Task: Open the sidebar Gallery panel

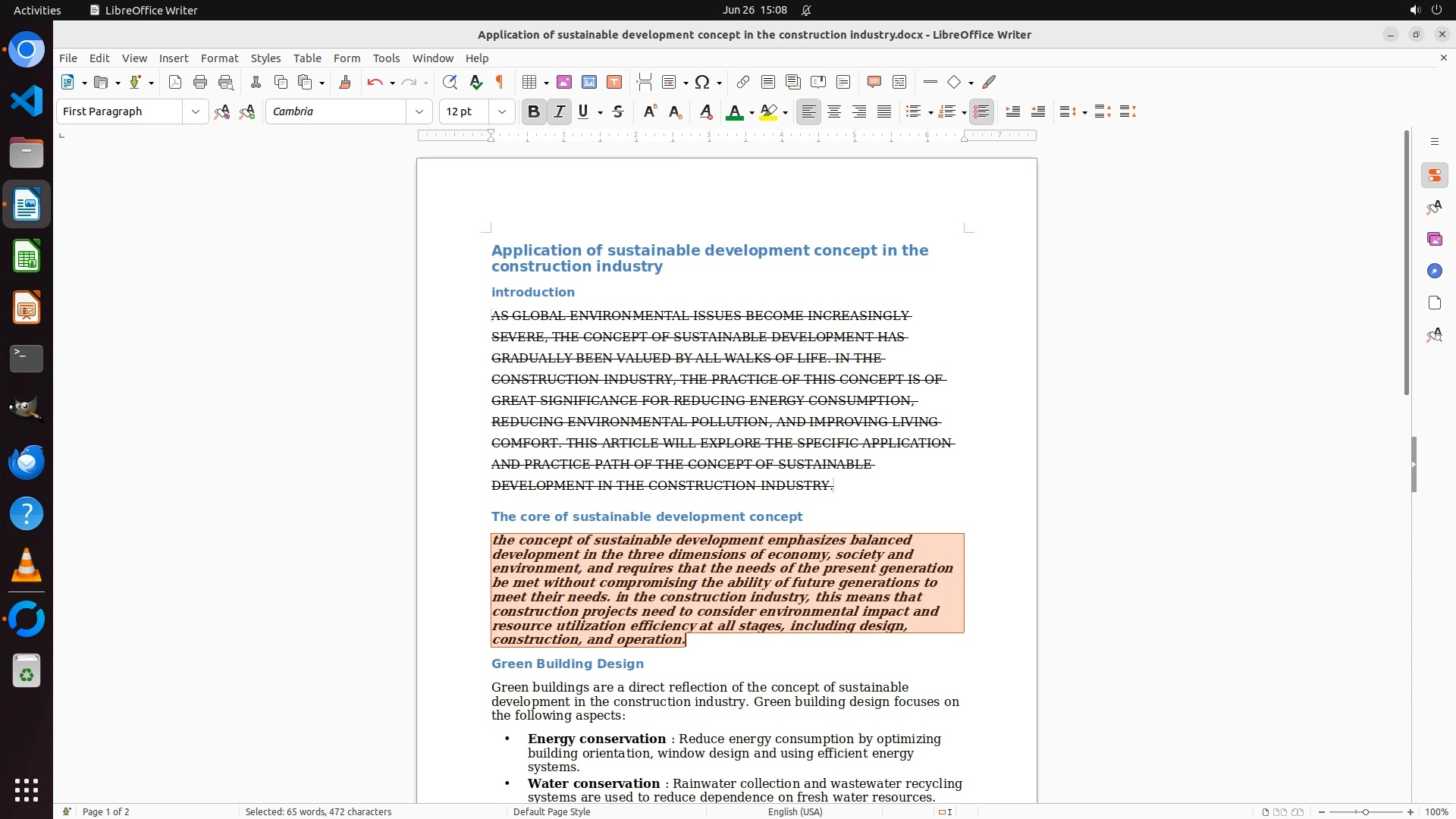Action: pos(1434,240)
